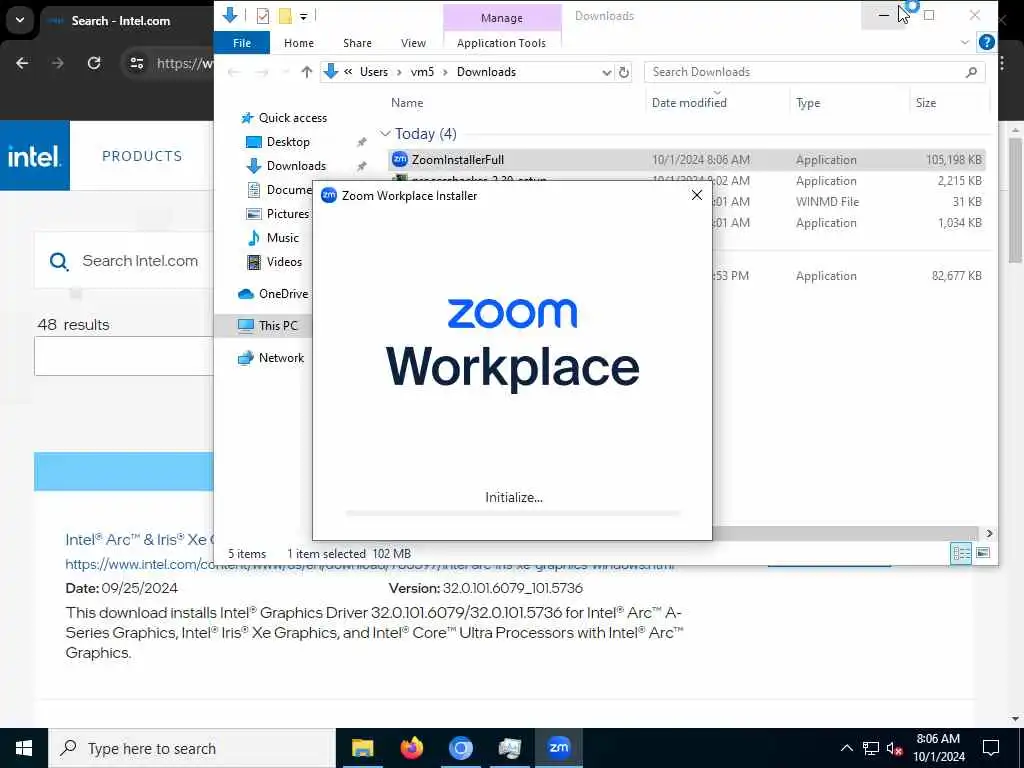Select Network in navigation pane
This screenshot has height=768, width=1024.
pyautogui.click(x=281, y=358)
